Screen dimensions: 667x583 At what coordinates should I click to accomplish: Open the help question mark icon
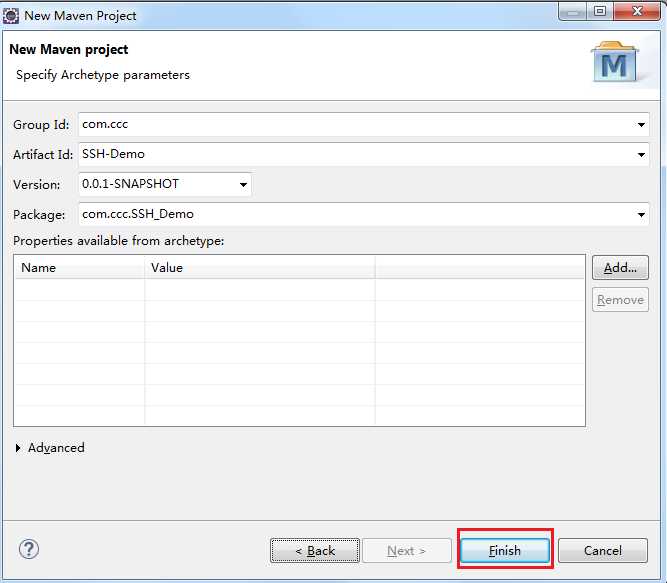click(x=29, y=549)
